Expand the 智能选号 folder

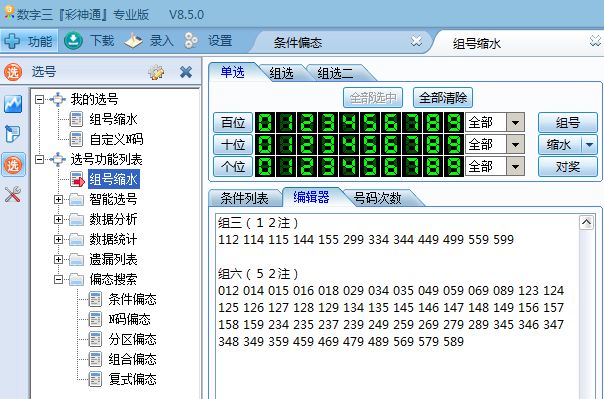coord(58,200)
